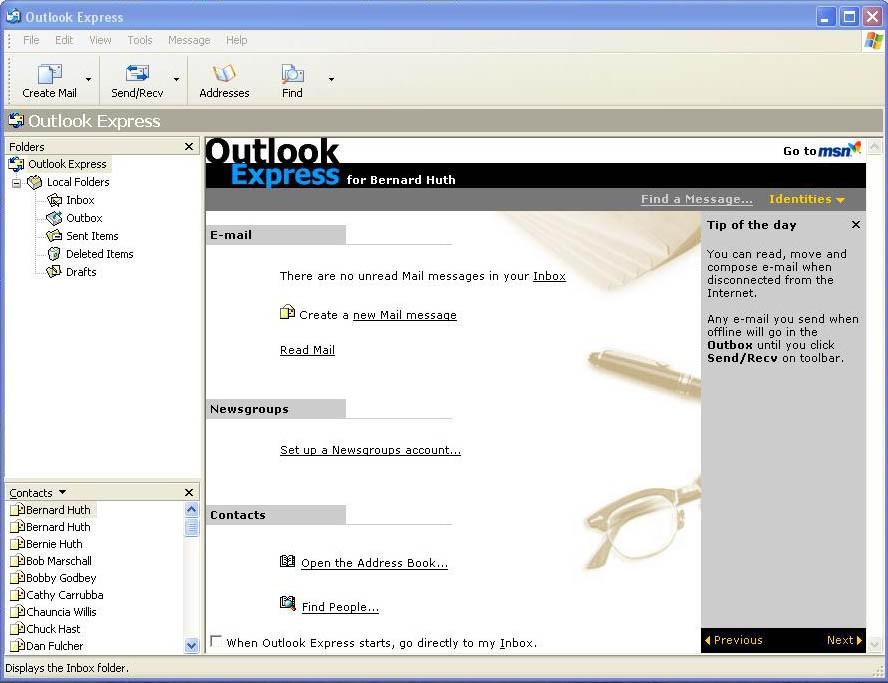Click contact card icon for Chuck Hast
Image resolution: width=888 pixels, height=683 pixels.
(x=18, y=629)
